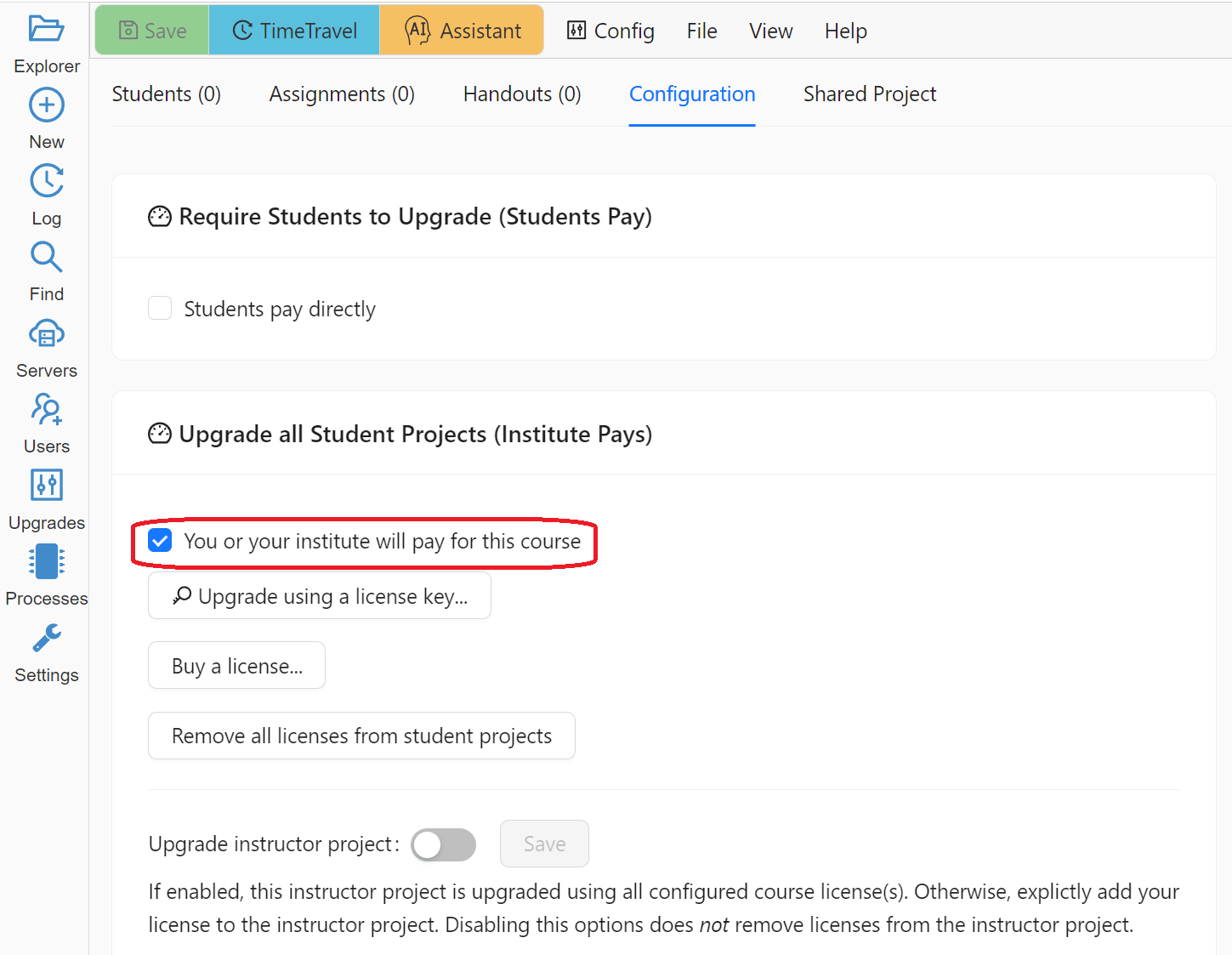Show the Processes chip icon
Image resolution: width=1232 pixels, height=955 pixels.
point(46,561)
